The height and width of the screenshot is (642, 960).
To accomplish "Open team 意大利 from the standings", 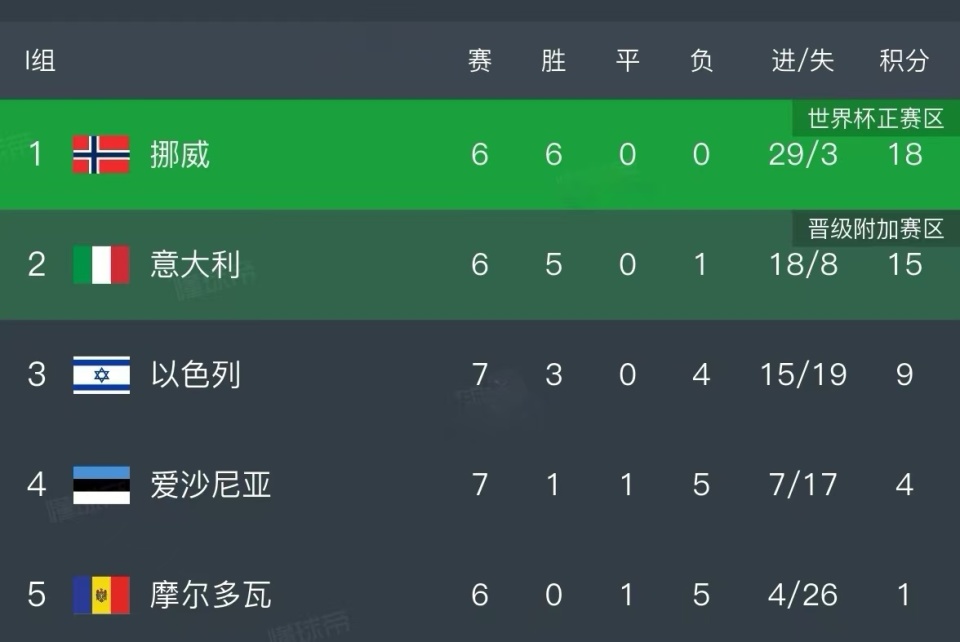I will 195,265.
